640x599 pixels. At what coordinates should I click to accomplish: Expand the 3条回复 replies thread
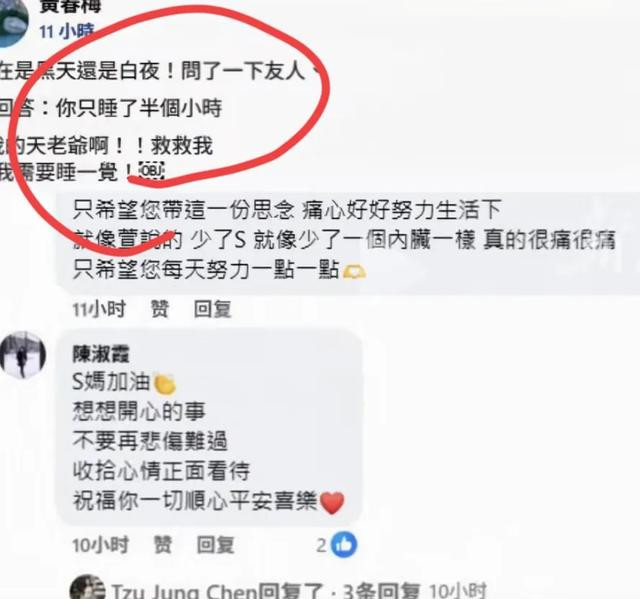pyautogui.click(x=381, y=591)
